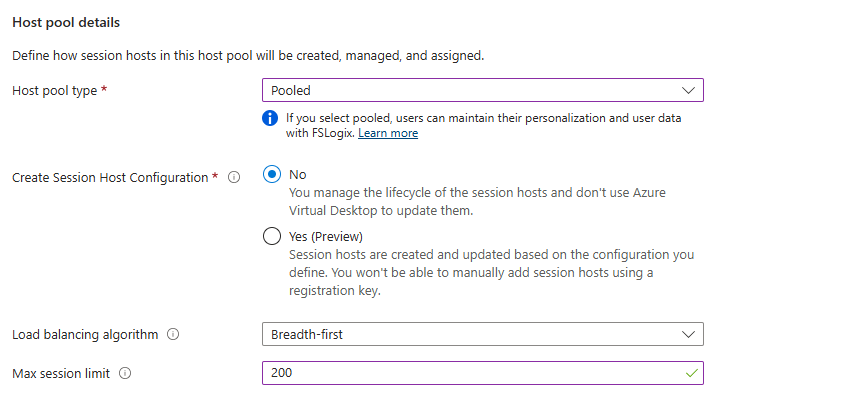The image size is (847, 417).
Task: Select the No radio button
Action: coord(271,174)
